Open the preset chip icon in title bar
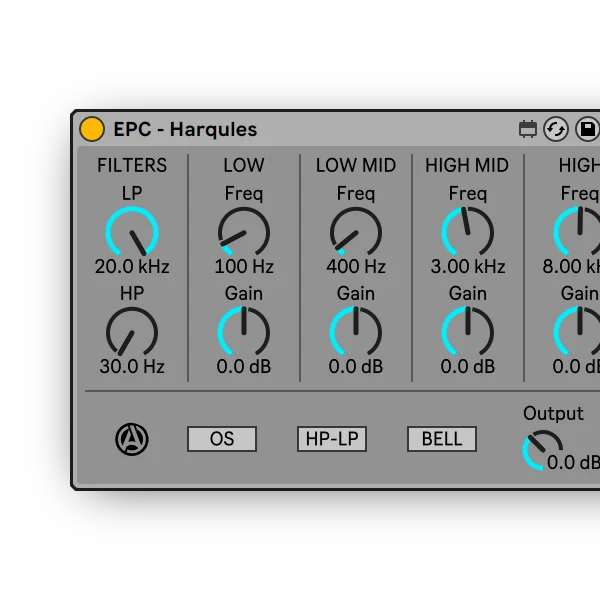Image resolution: width=600 pixels, height=600 pixels. pos(528,129)
